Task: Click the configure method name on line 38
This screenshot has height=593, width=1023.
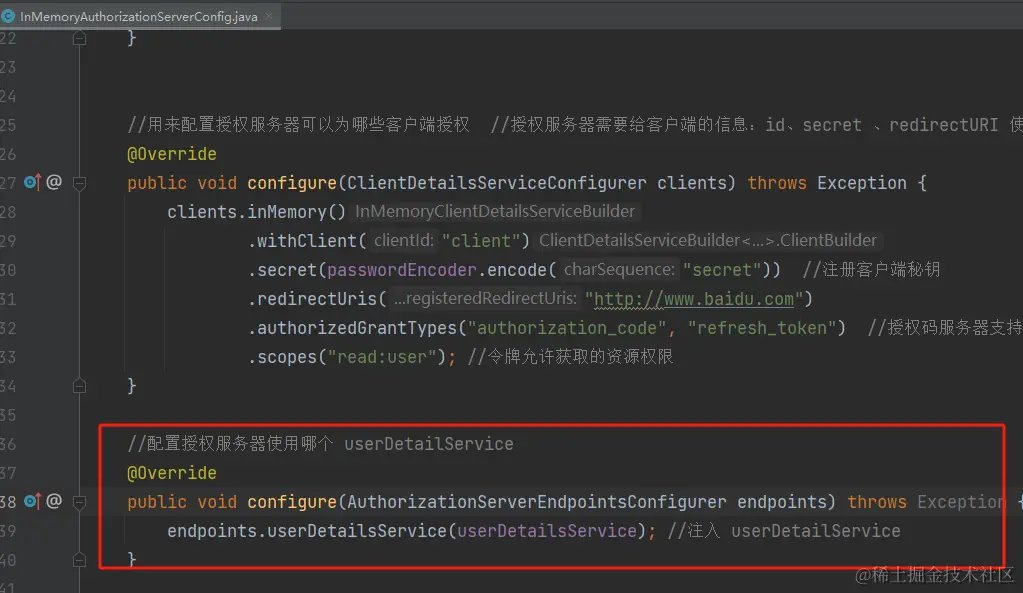Action: [x=292, y=502]
